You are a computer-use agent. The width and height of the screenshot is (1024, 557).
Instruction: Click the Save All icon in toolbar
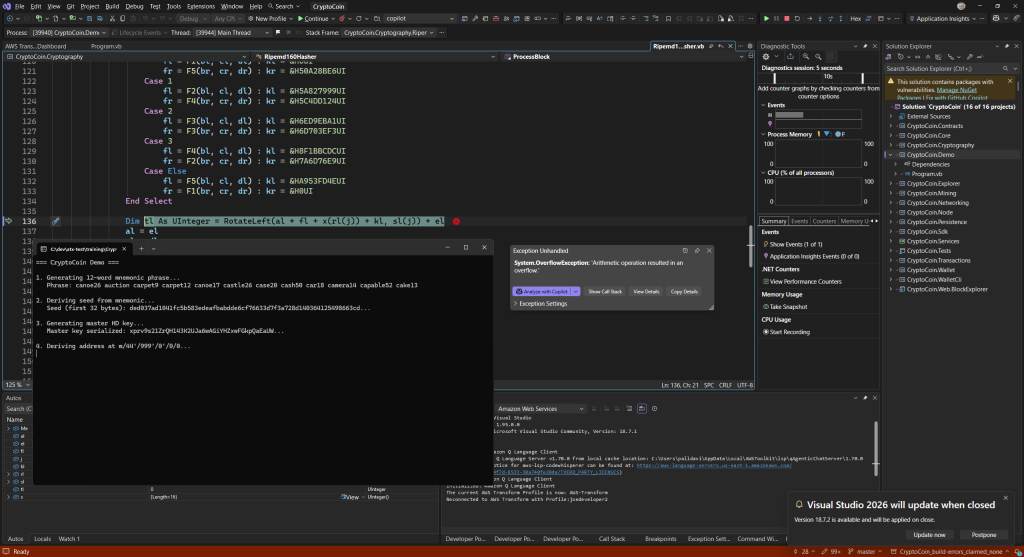point(100,19)
